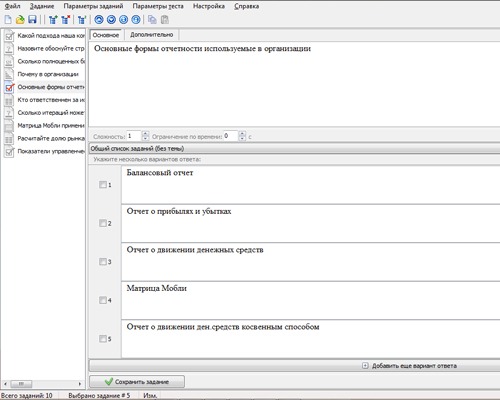The height and width of the screenshot is (400, 500).
Task: Save the test with the floppy disk icon
Action: pos(32,20)
